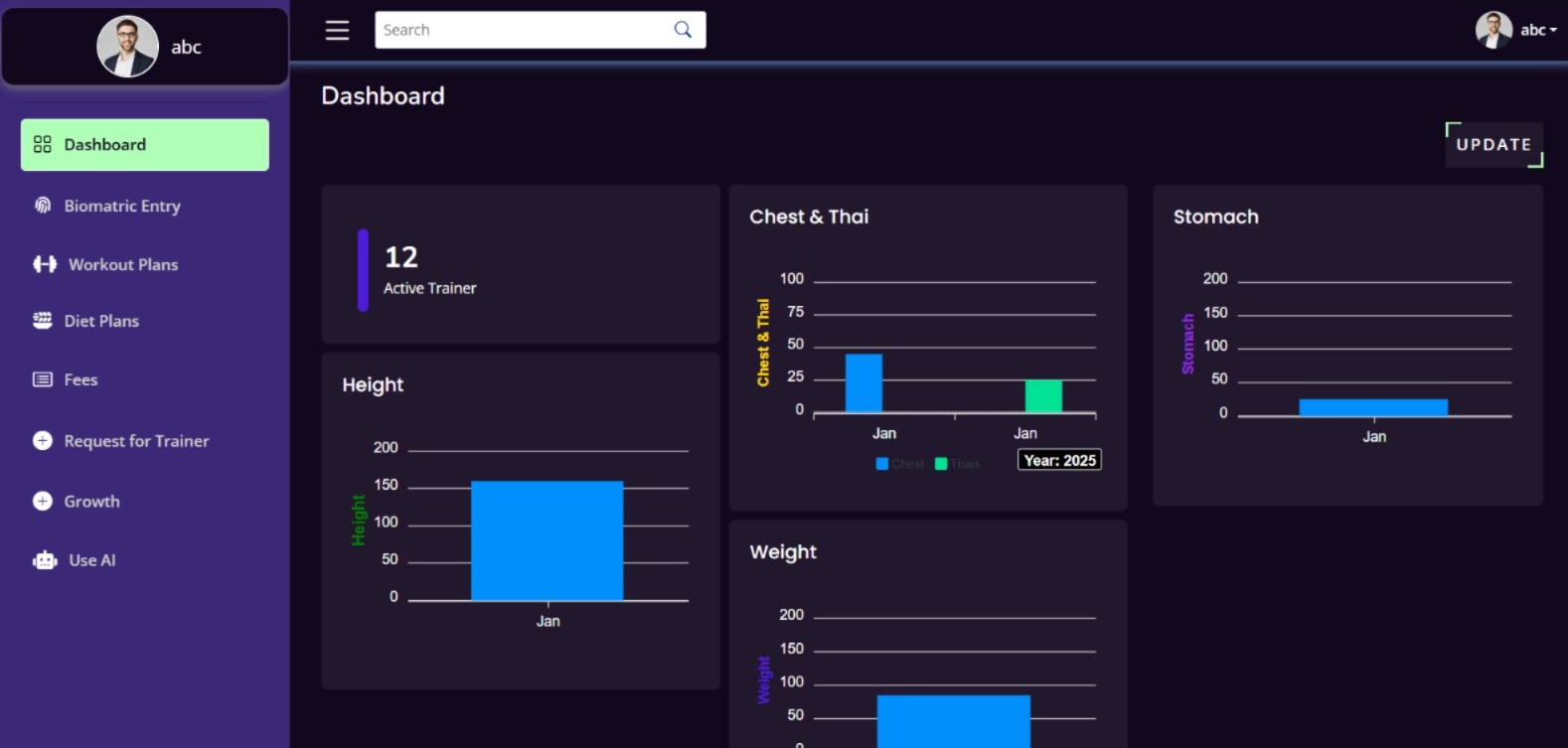Click the Workout Plans dumbbell icon
Image resolution: width=1568 pixels, height=748 pixels.
[45, 264]
